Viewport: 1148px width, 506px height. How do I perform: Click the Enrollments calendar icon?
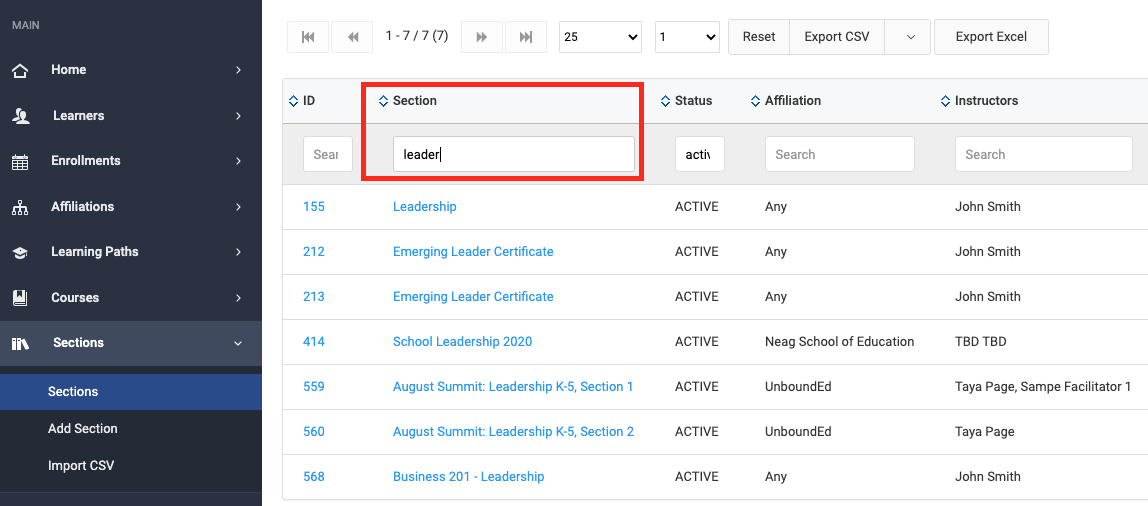click(x=20, y=161)
